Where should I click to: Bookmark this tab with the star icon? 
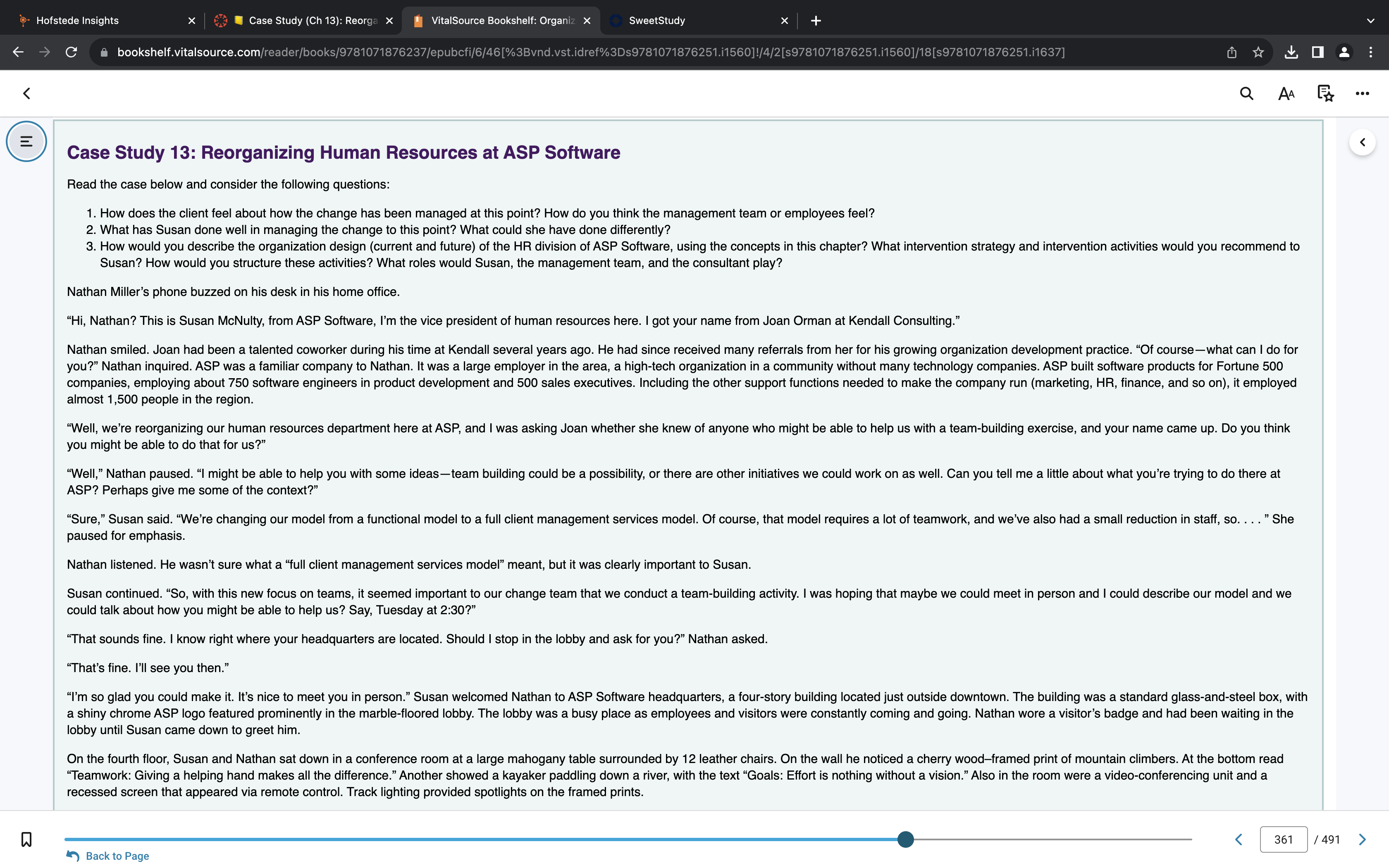[x=1258, y=52]
